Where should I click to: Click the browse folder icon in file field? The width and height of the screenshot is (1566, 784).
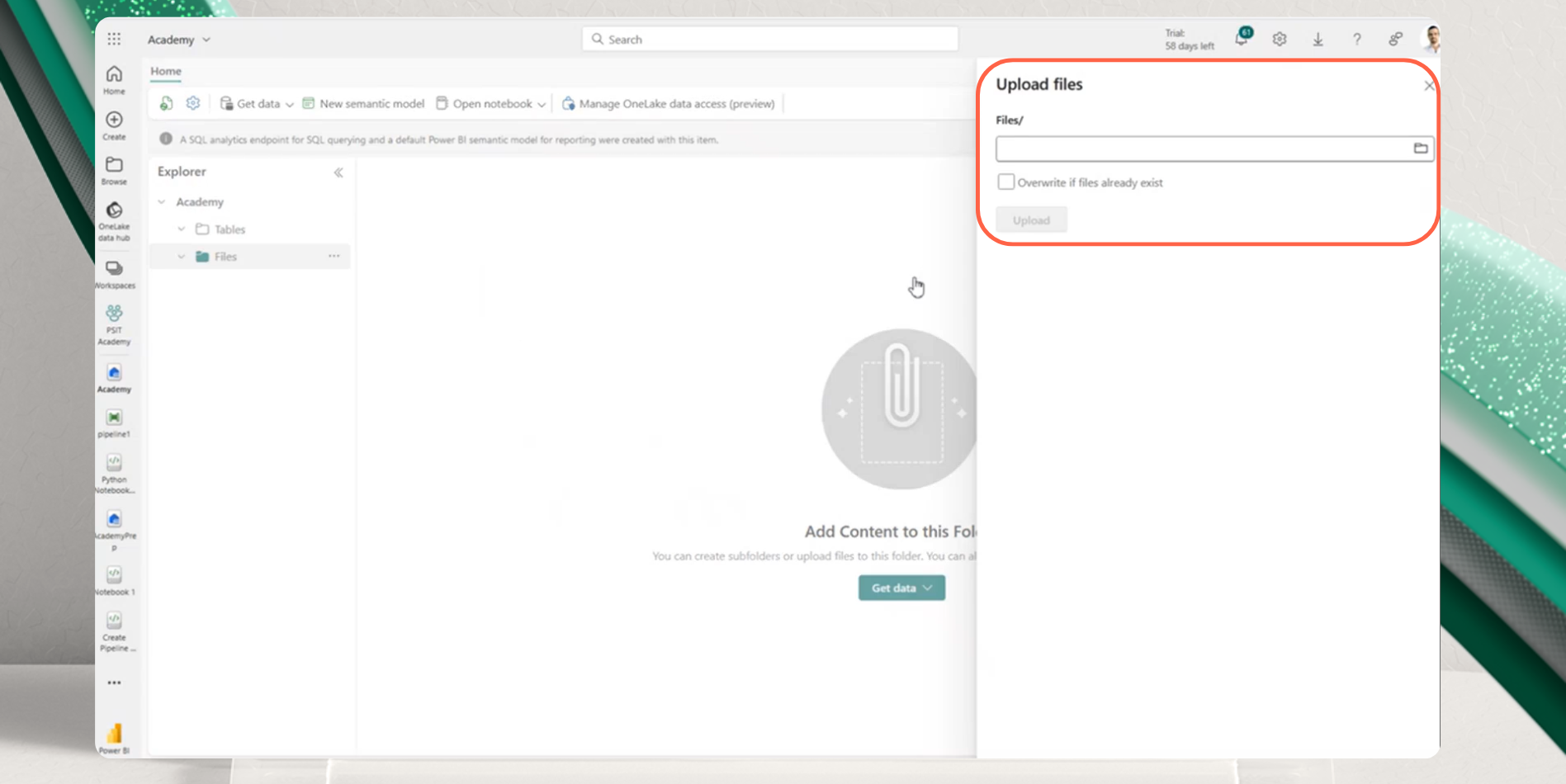pos(1420,149)
